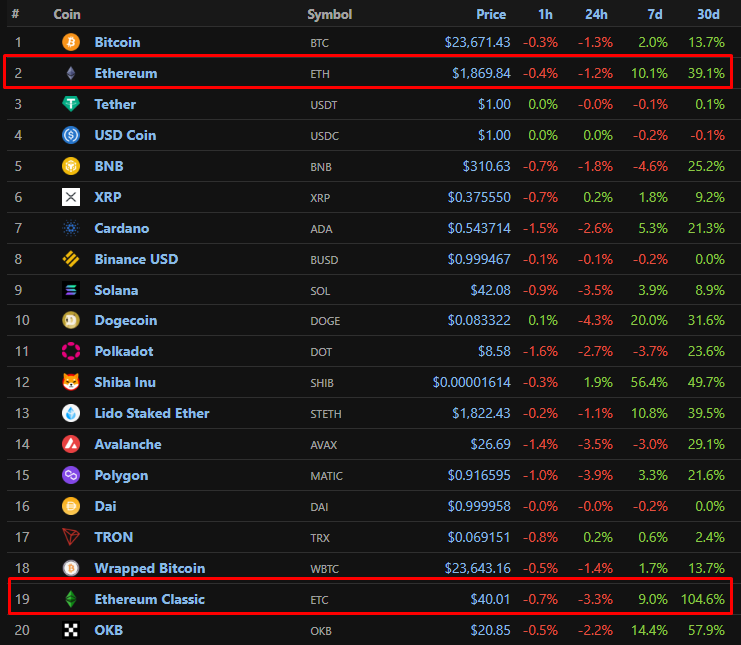Click the Tether coin logo icon

pos(71,104)
